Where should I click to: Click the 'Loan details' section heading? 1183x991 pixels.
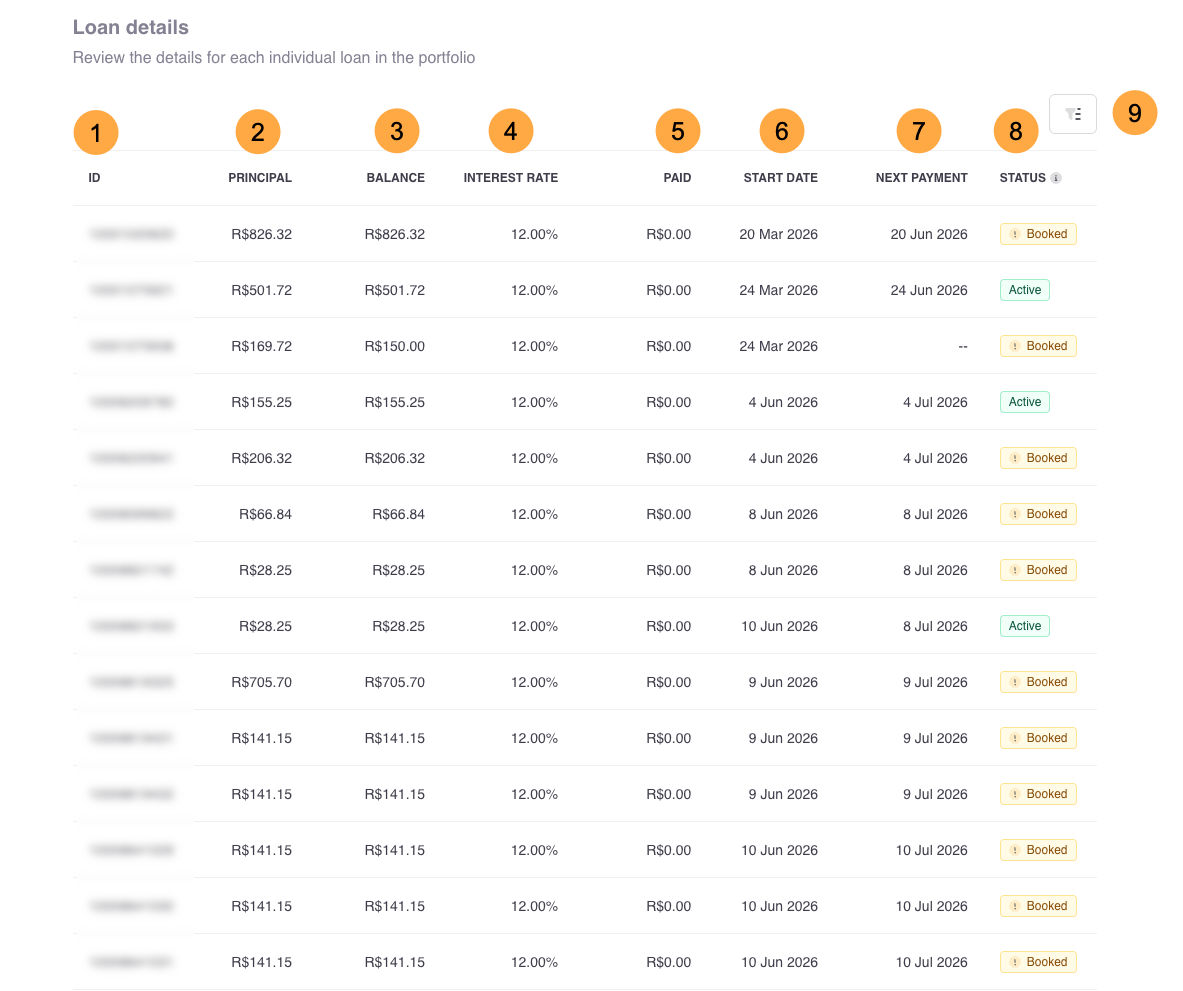click(131, 27)
